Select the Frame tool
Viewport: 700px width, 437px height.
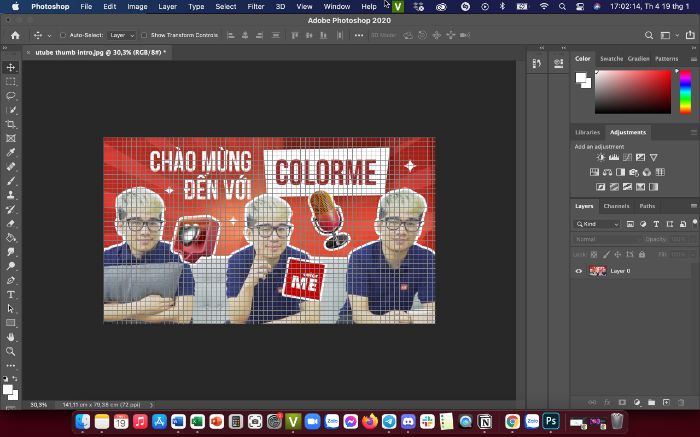pyautogui.click(x=11, y=138)
